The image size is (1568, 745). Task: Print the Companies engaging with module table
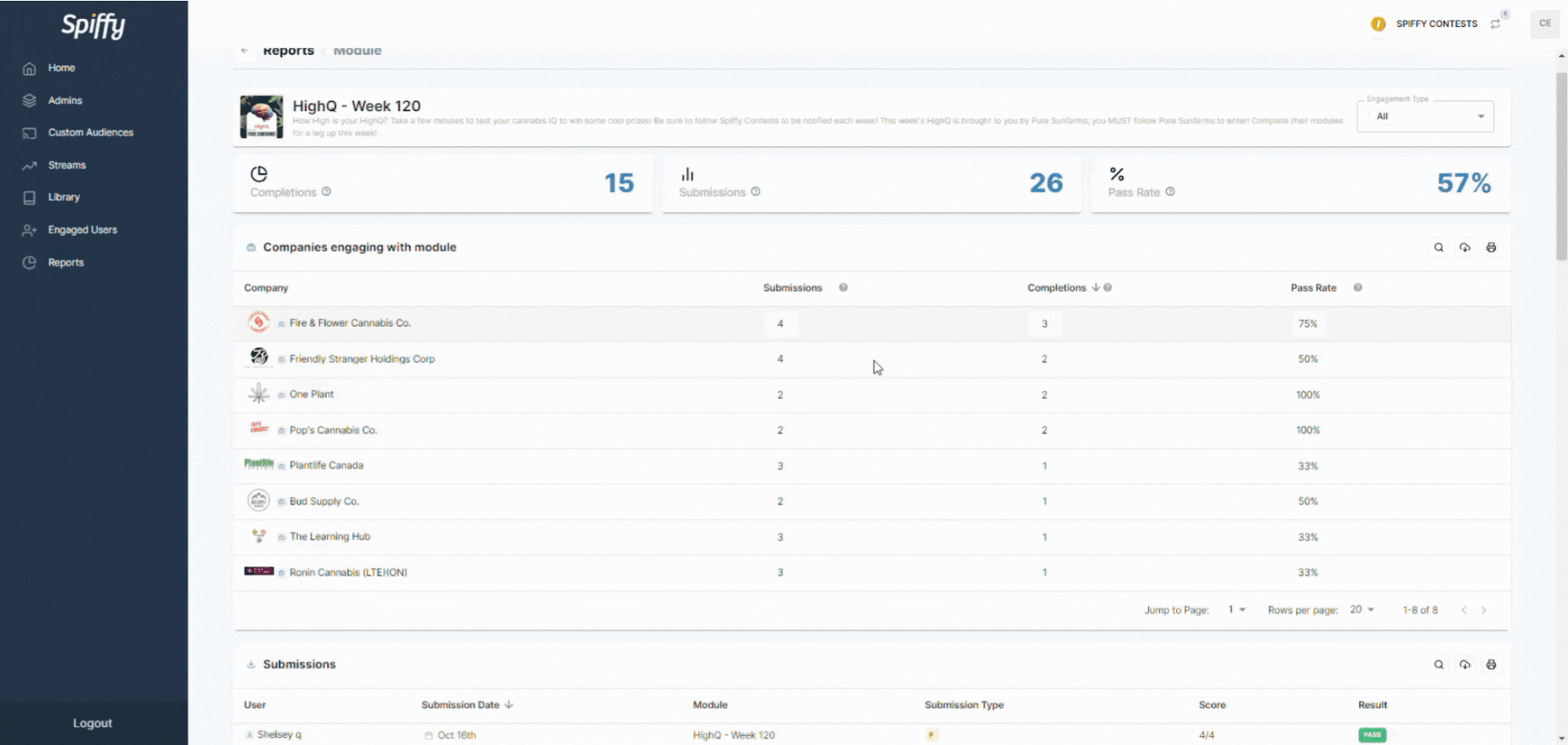click(x=1490, y=248)
